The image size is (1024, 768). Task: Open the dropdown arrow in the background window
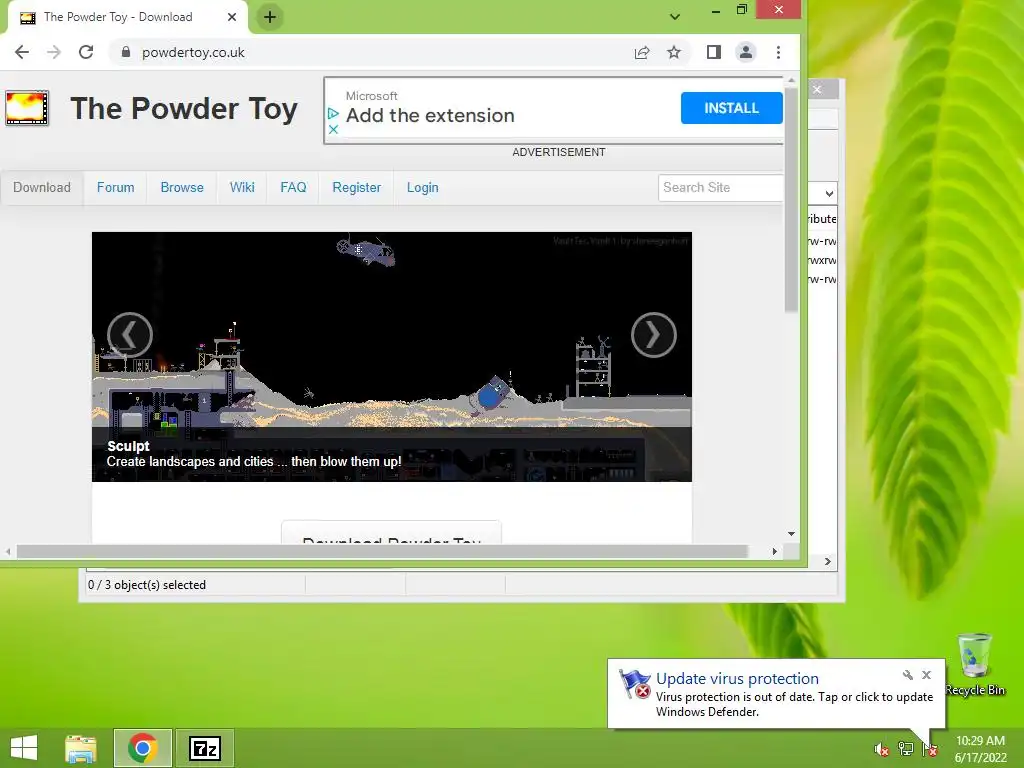(829, 193)
